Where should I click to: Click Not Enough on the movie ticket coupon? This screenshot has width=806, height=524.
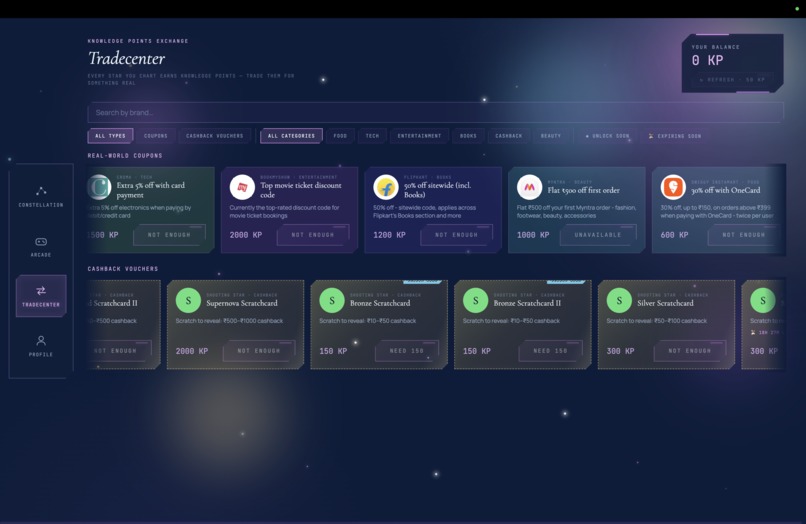coord(313,234)
